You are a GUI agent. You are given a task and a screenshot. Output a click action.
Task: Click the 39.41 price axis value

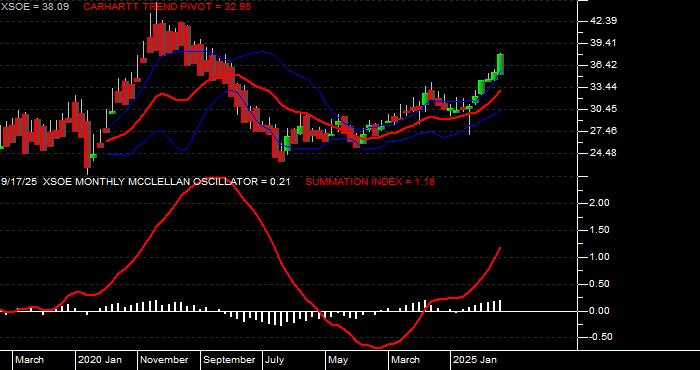604,43
